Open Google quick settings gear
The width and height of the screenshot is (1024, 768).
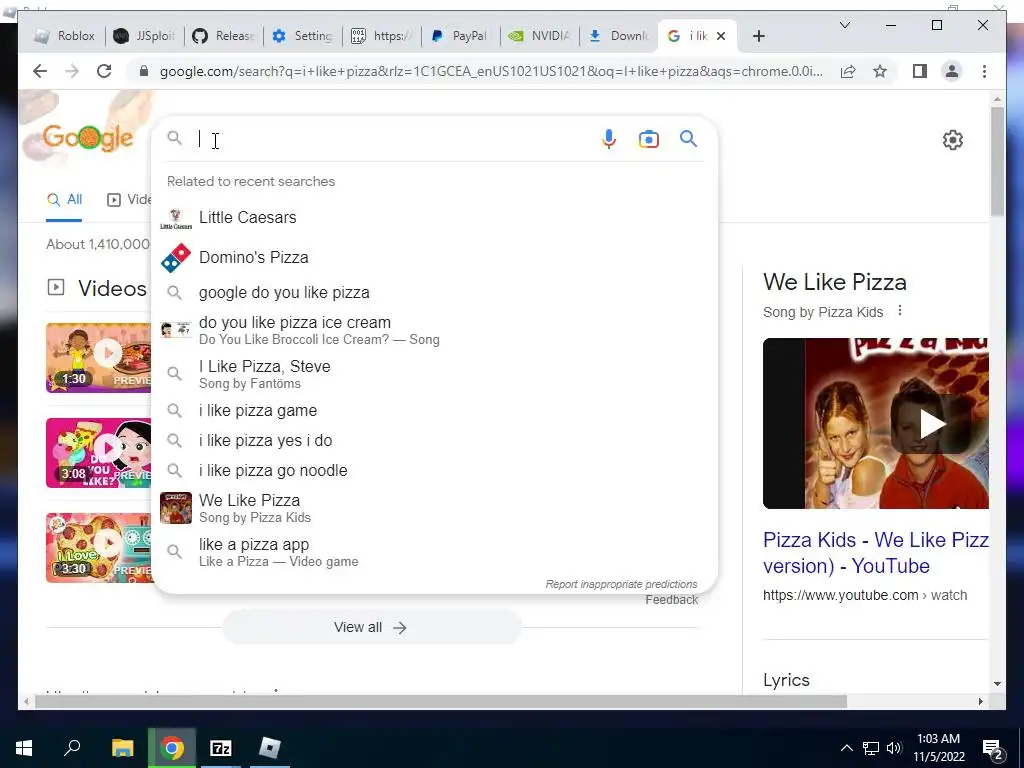tap(952, 140)
